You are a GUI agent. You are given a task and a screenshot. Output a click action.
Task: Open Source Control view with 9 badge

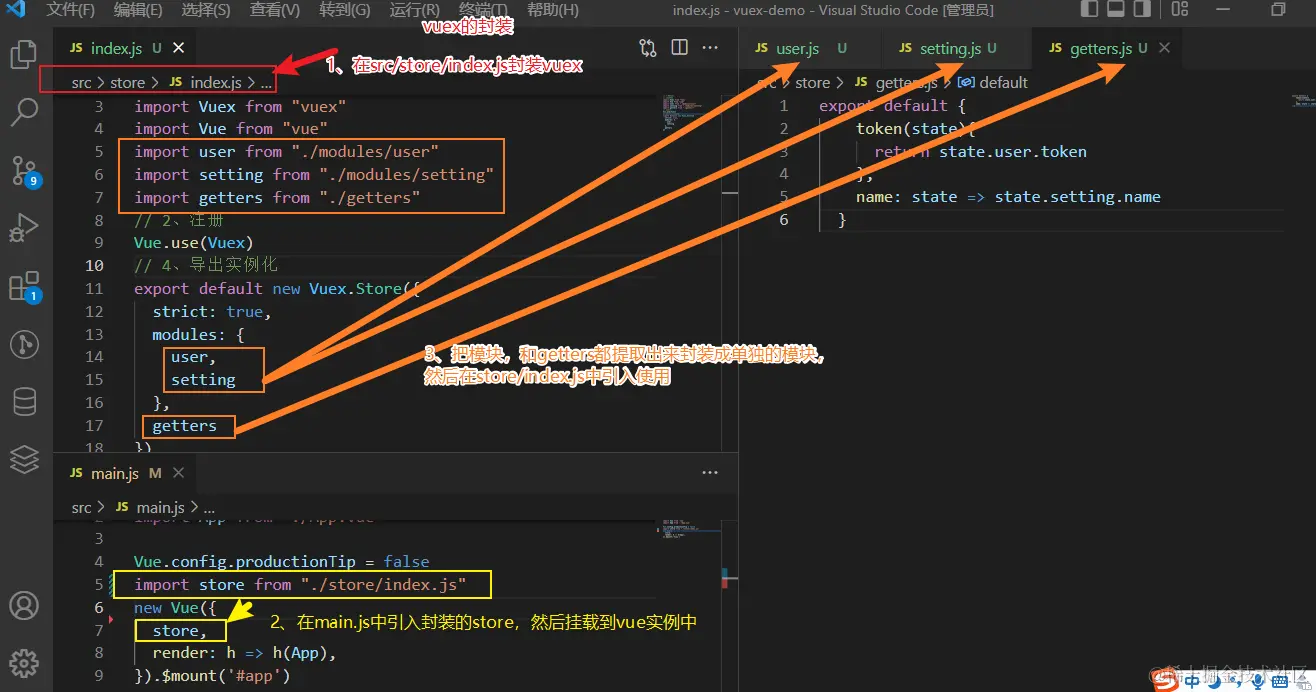[23, 170]
